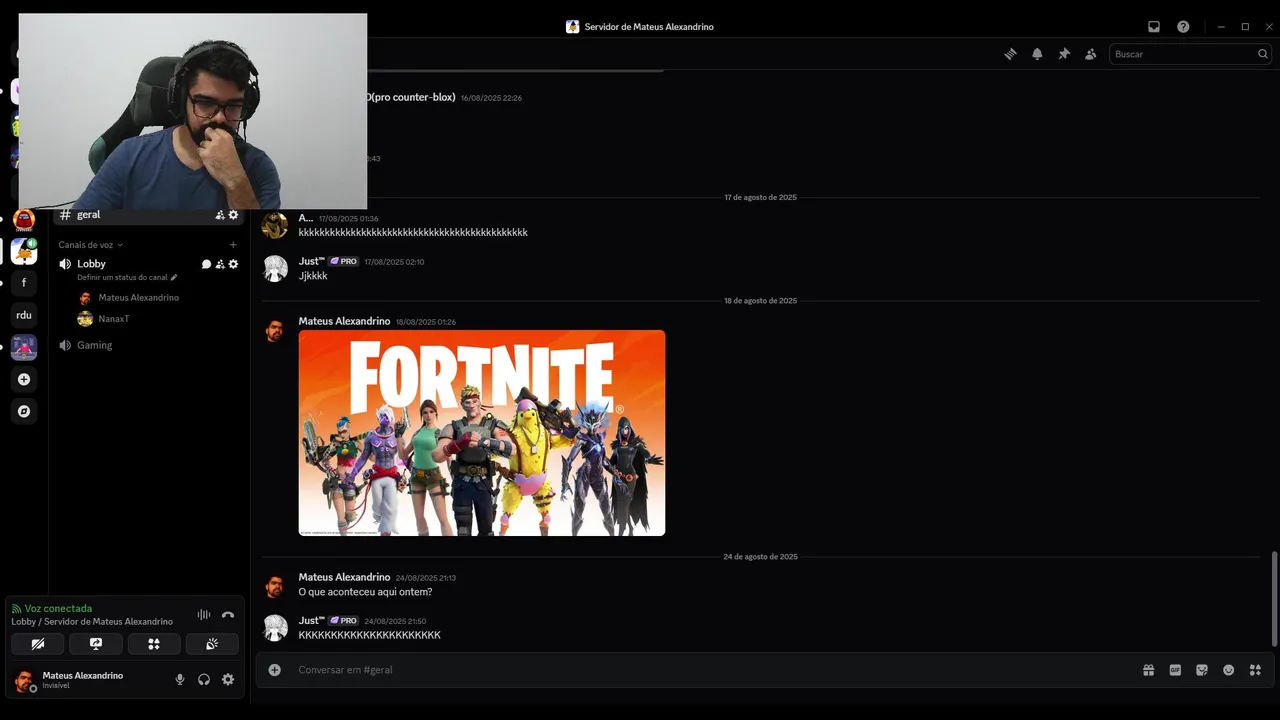This screenshot has width=1280, height=720.
Task: Open the Threads icon in channel header
Action: click(1010, 54)
